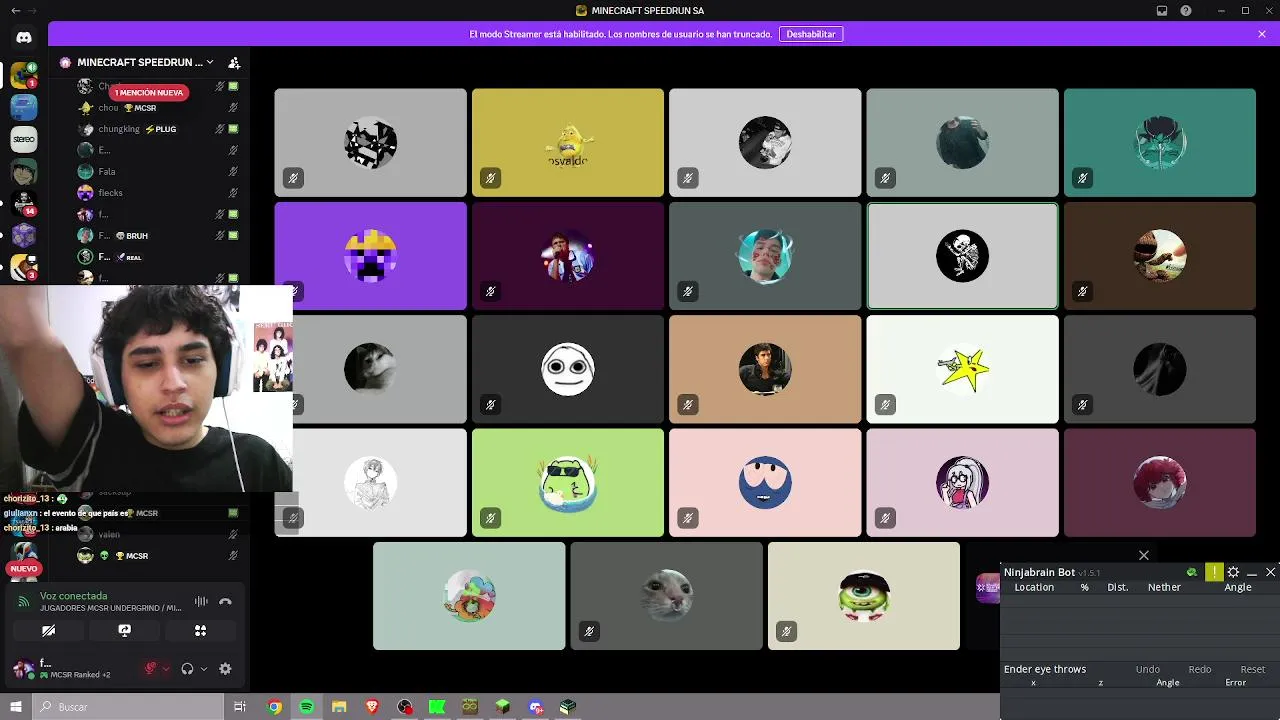Select the white round-eyed face tile

click(x=568, y=369)
